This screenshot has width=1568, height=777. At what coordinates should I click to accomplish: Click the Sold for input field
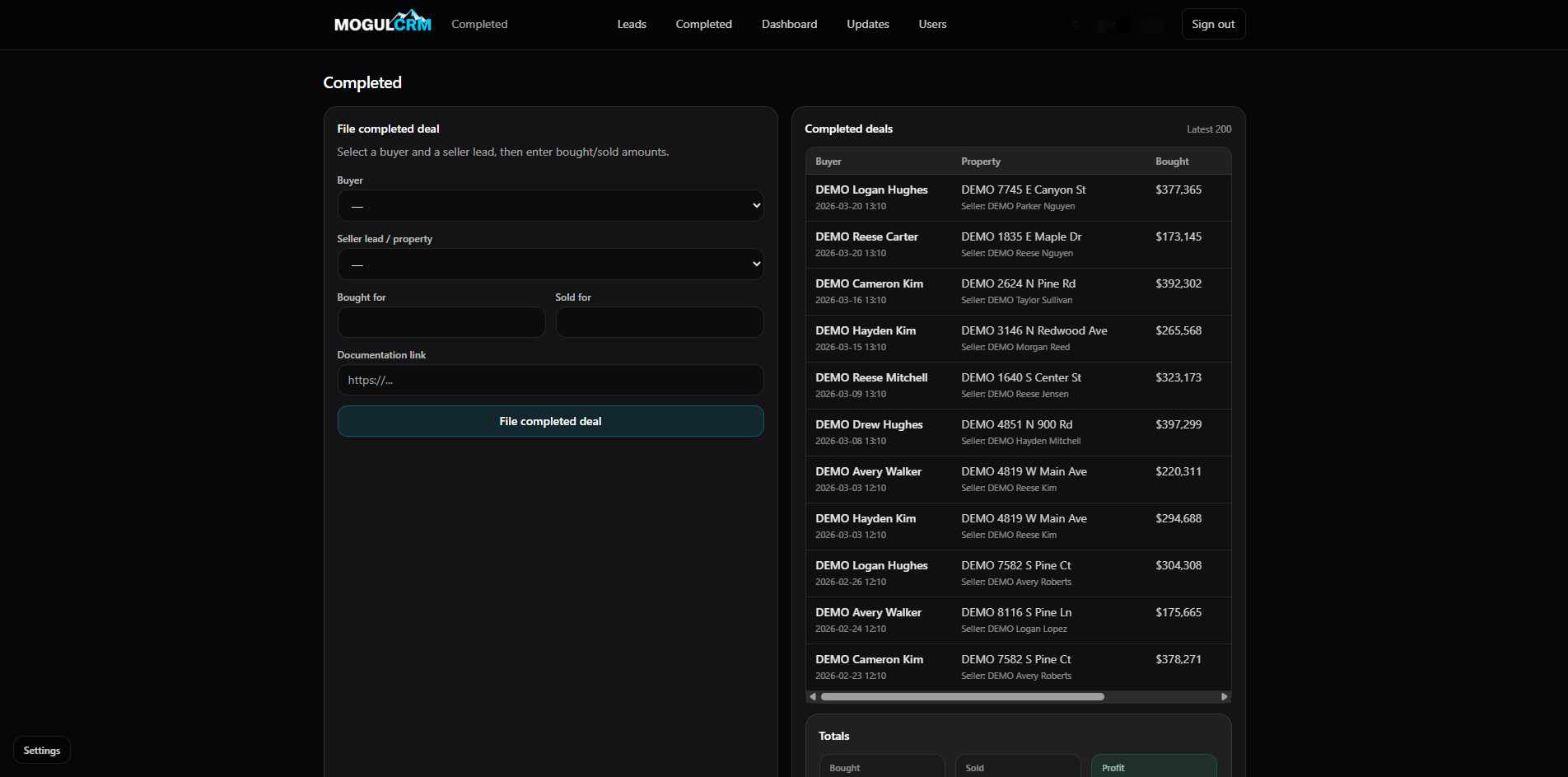coord(659,322)
